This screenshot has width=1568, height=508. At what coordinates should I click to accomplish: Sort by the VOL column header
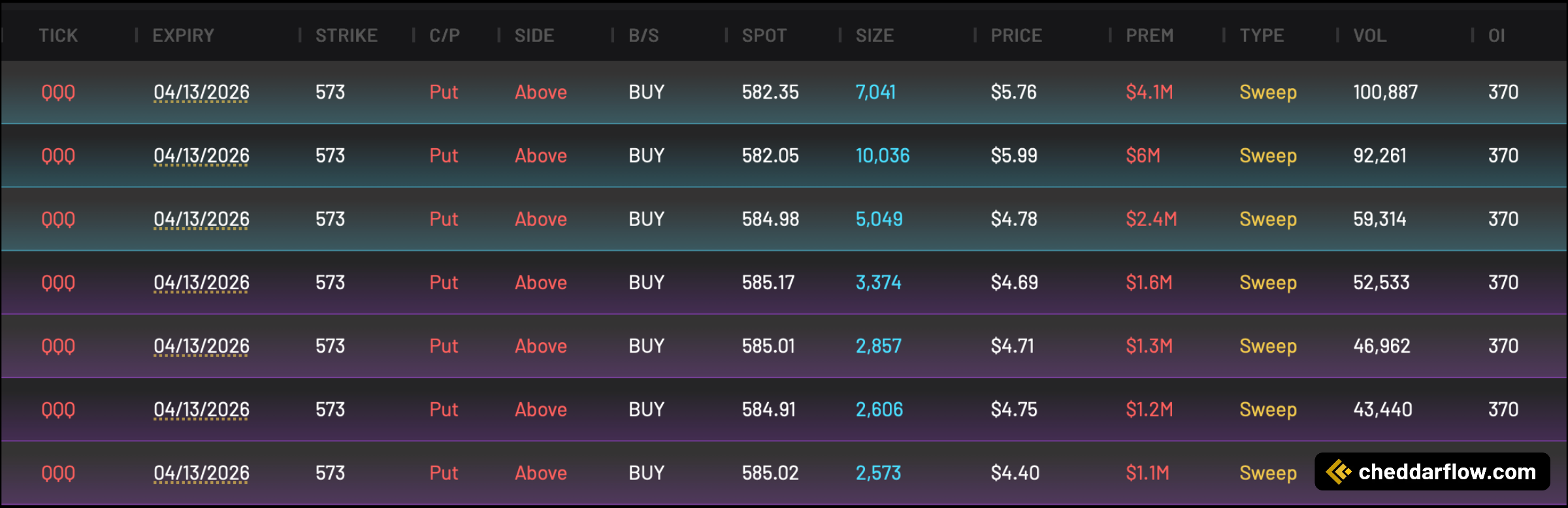(1369, 35)
